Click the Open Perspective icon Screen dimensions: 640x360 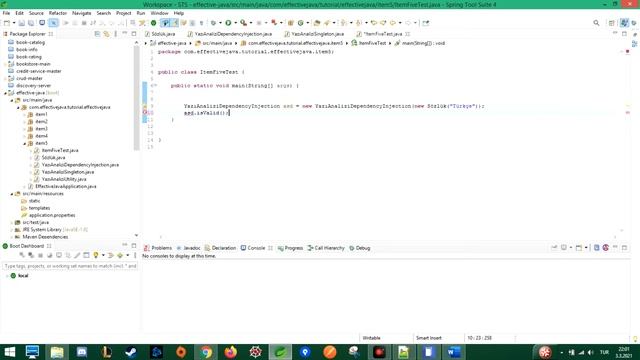[611, 23]
